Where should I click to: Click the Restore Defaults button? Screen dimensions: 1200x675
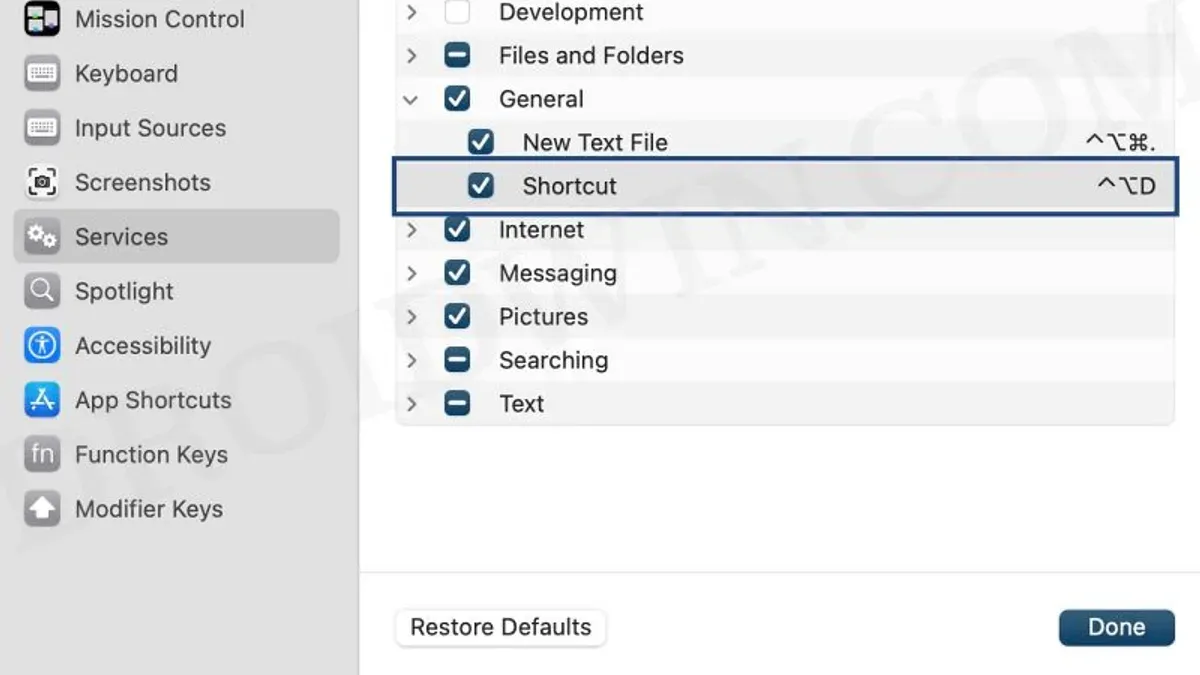click(501, 627)
